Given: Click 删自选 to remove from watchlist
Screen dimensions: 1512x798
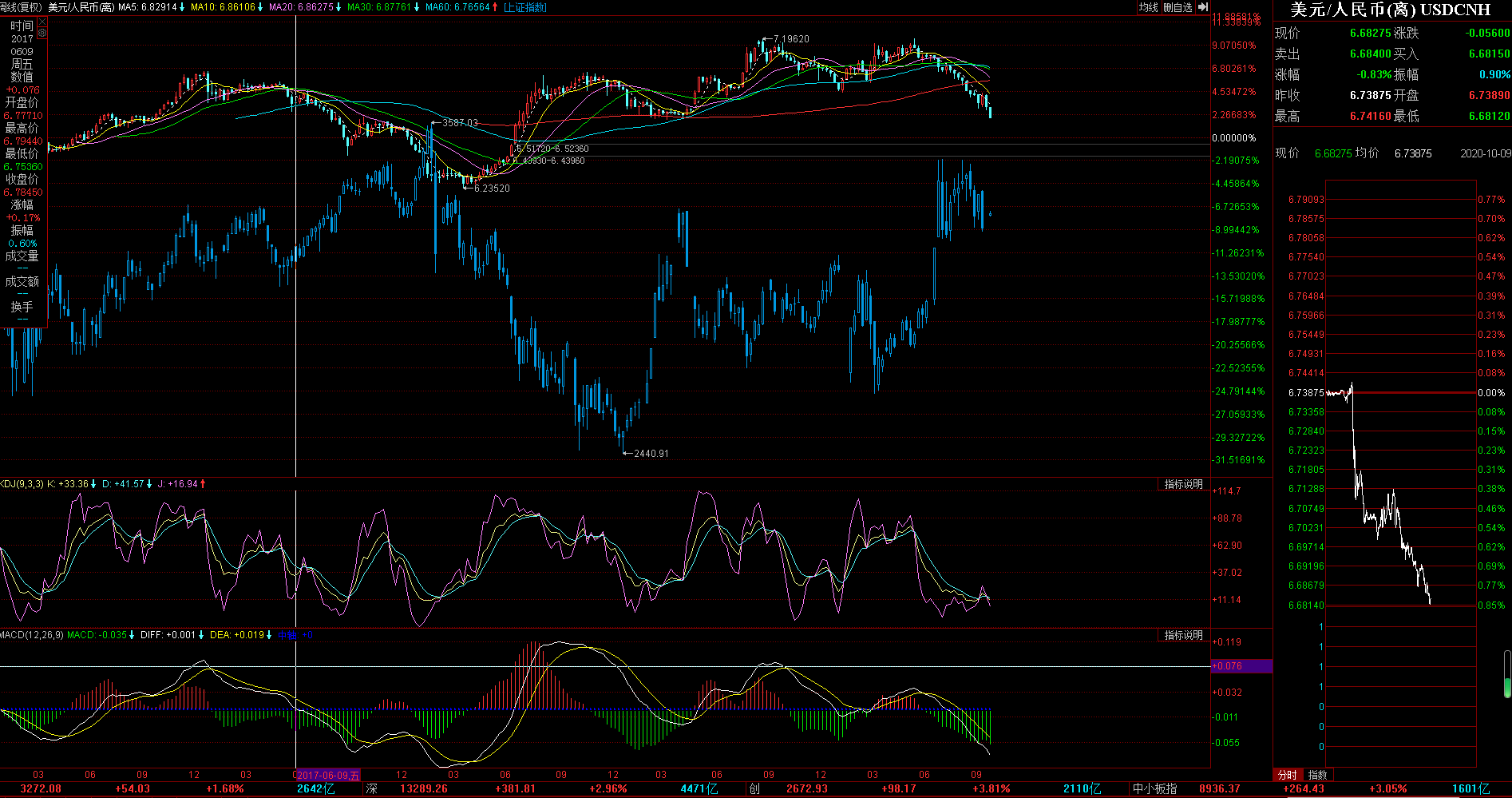Looking at the screenshot, I should click(1178, 7).
